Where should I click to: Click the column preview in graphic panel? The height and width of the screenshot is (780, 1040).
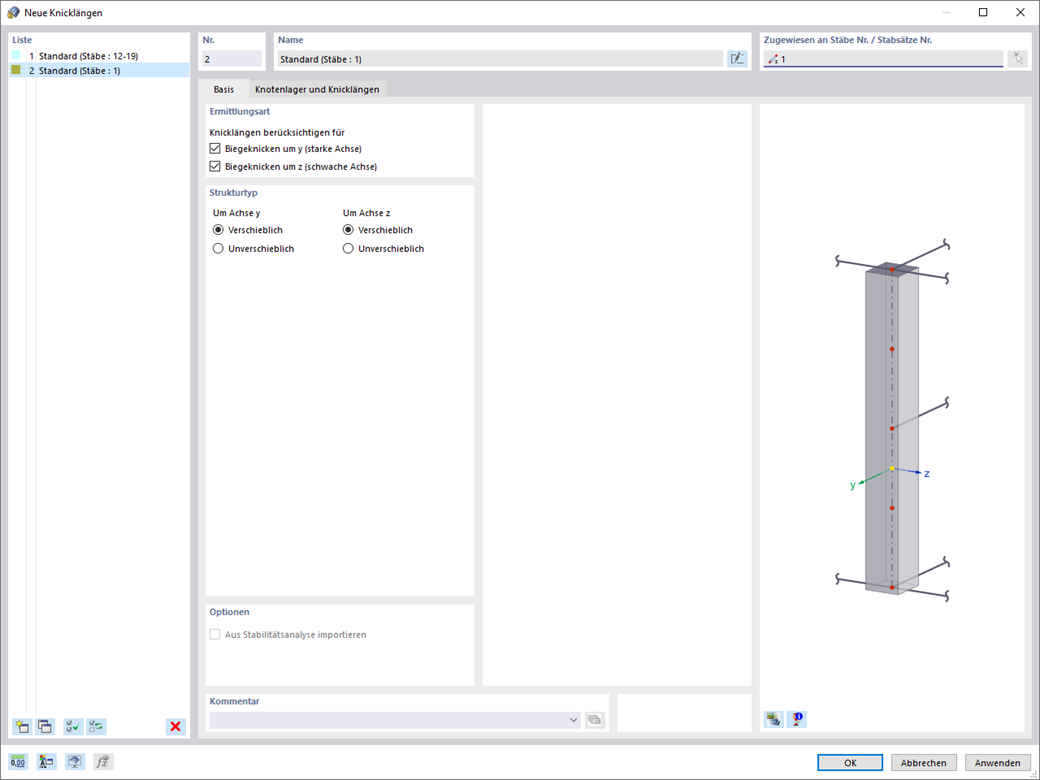tap(892, 428)
